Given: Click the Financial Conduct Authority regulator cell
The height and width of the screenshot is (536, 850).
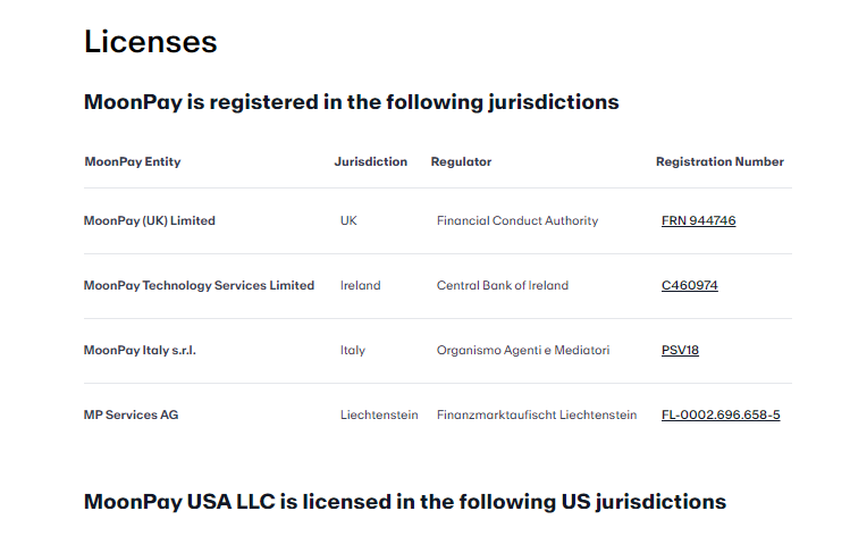Looking at the screenshot, I should (517, 221).
